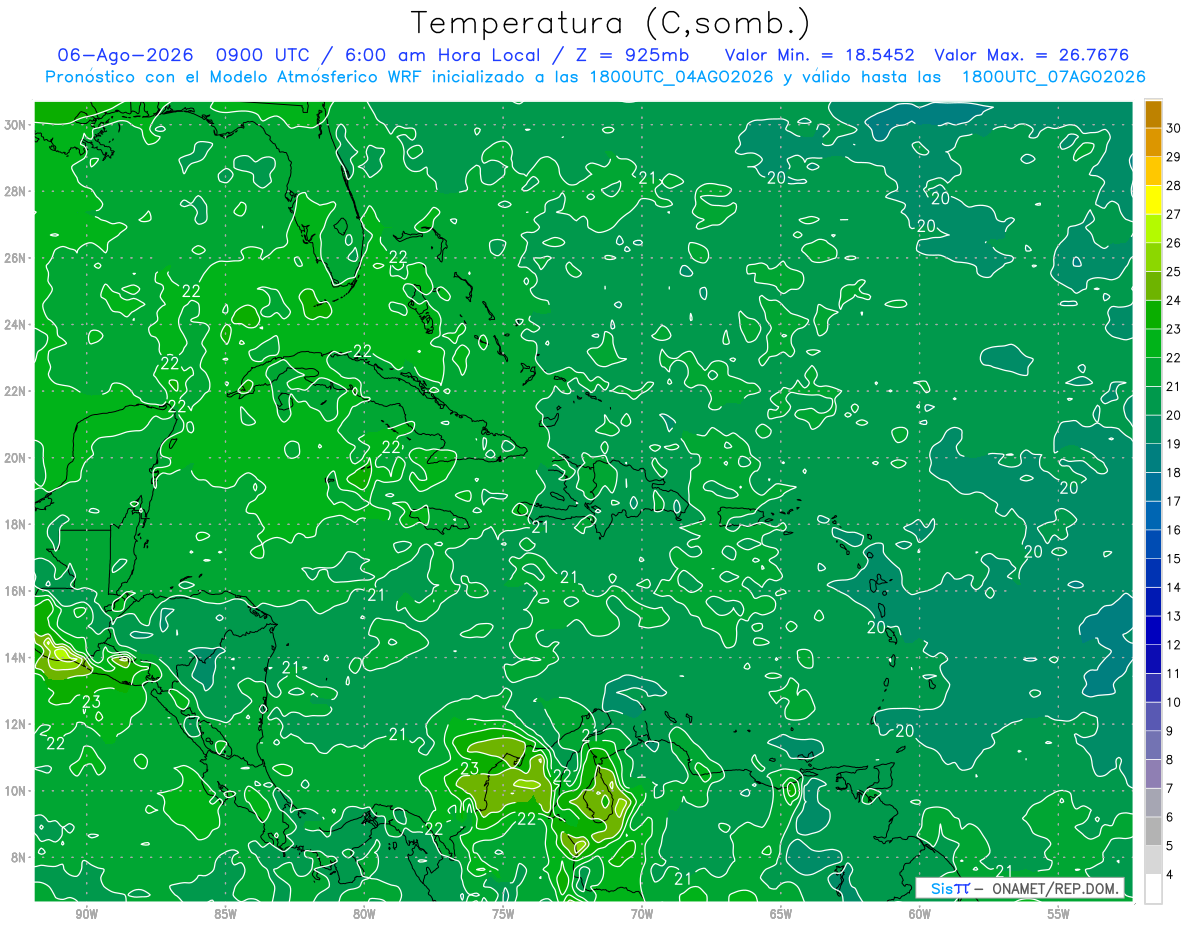
Task: Click the "Sispi – ONAMET/REP.DOM." credit box
Action: pos(1020,888)
